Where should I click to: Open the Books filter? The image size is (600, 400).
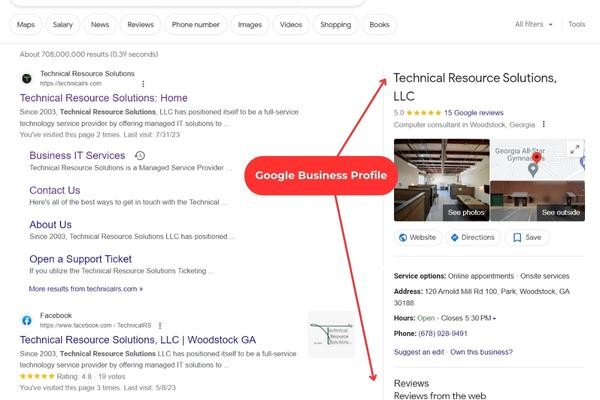point(379,24)
